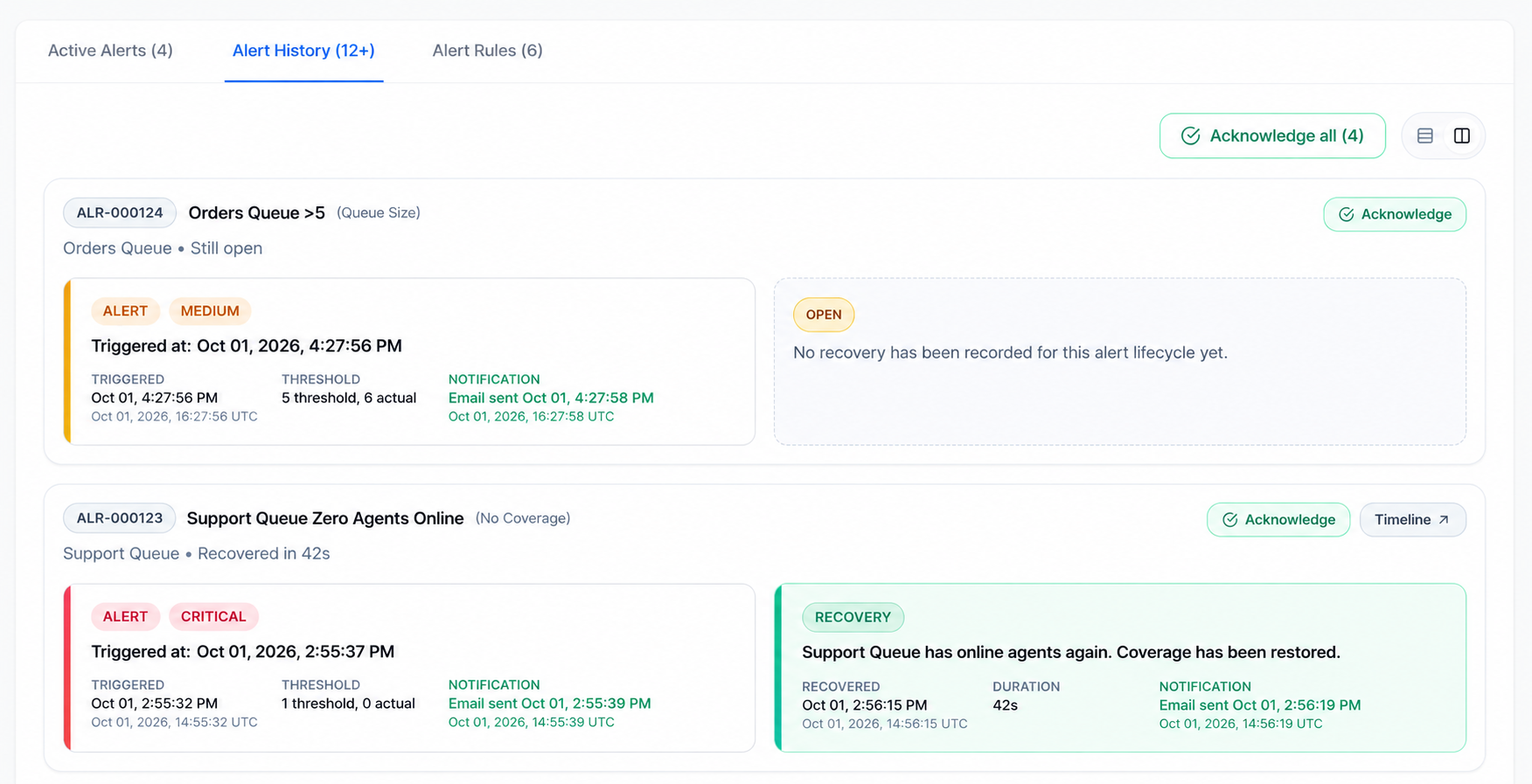Click the Orders Queue >5 title
The image size is (1532, 784).
tap(256, 212)
